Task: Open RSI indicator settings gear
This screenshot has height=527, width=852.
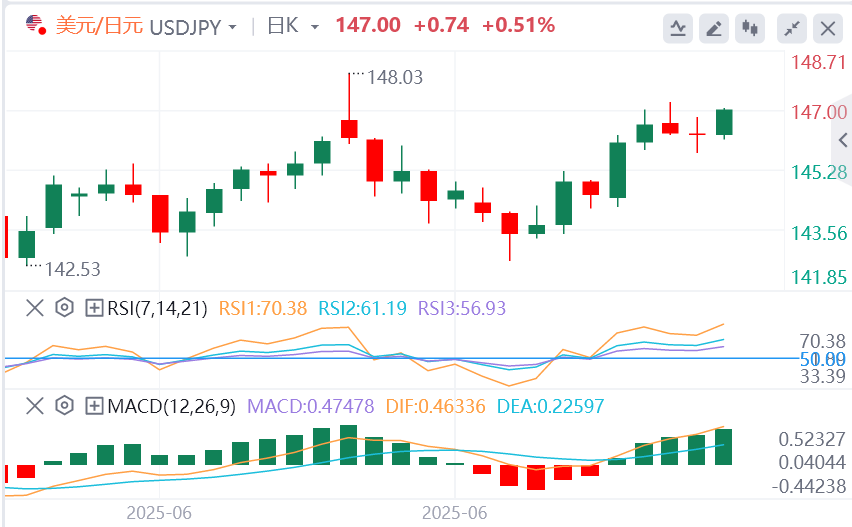Action: pyautogui.click(x=65, y=308)
